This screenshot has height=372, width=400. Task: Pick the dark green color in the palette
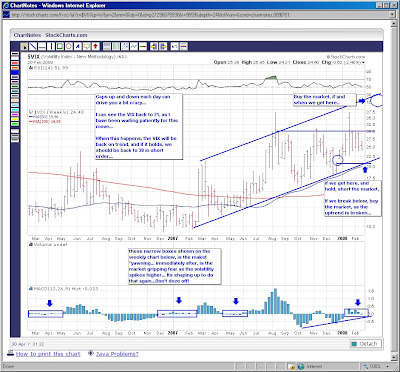click(15, 86)
